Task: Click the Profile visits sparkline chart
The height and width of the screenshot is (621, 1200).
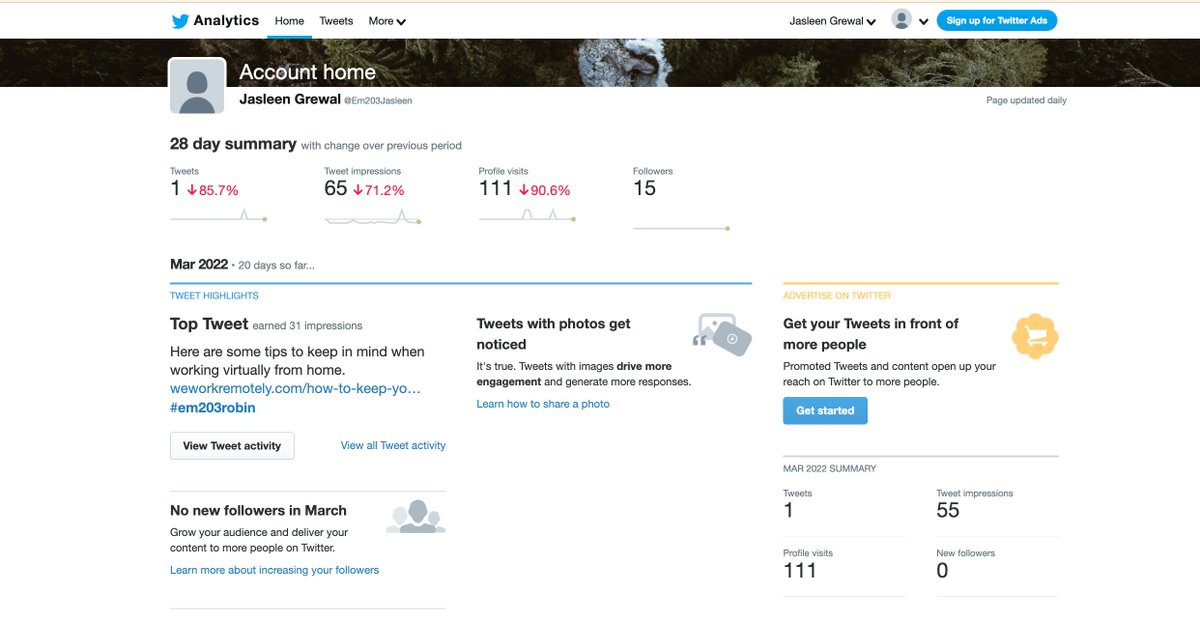Action: point(527,215)
